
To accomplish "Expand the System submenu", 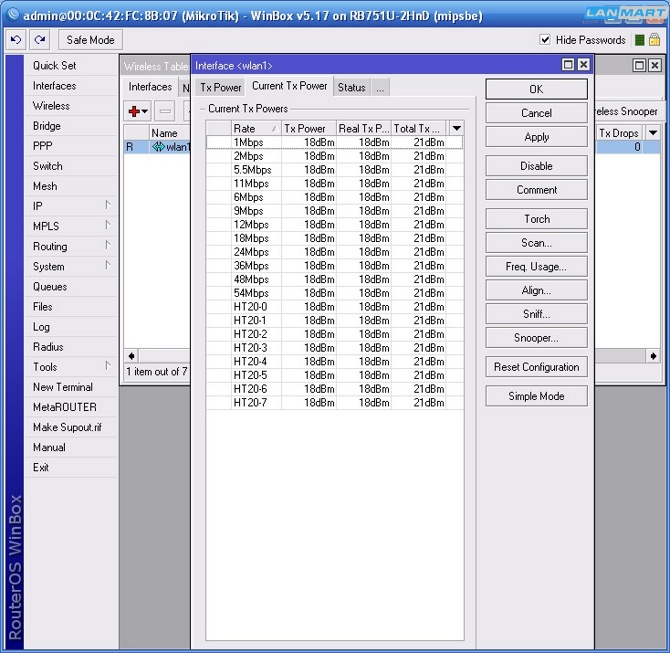I will pyautogui.click(x=108, y=266).
